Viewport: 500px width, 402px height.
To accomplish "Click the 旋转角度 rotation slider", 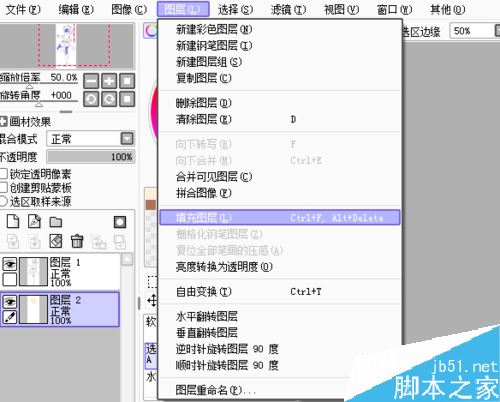I will [x=39, y=103].
